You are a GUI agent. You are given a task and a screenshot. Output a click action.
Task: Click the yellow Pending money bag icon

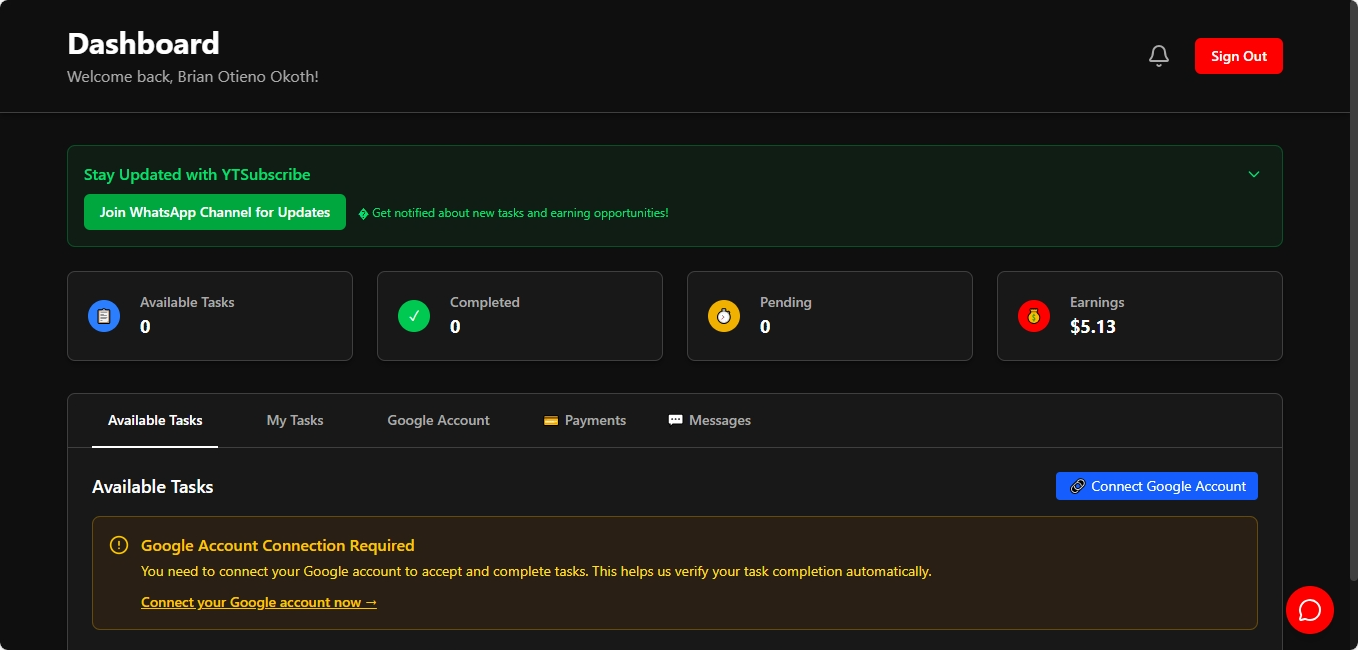724,315
